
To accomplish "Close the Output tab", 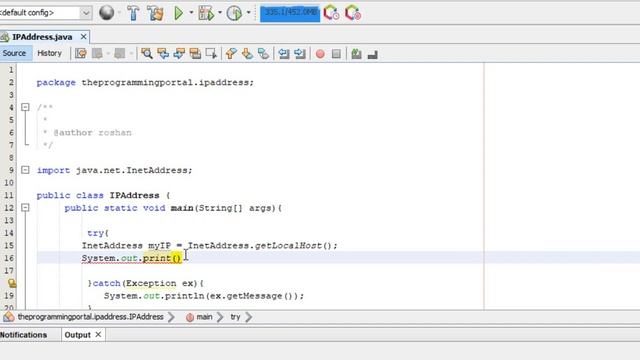I will (98, 335).
